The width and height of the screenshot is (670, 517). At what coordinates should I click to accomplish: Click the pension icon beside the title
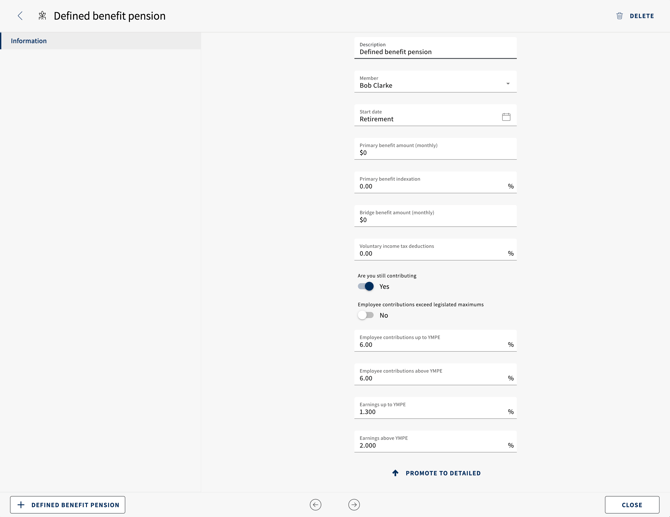[42, 16]
